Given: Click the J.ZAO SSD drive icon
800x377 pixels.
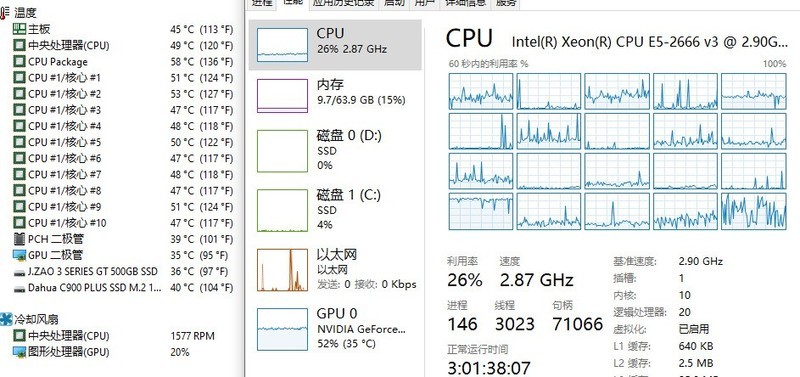Looking at the screenshot, I should coord(19,272).
